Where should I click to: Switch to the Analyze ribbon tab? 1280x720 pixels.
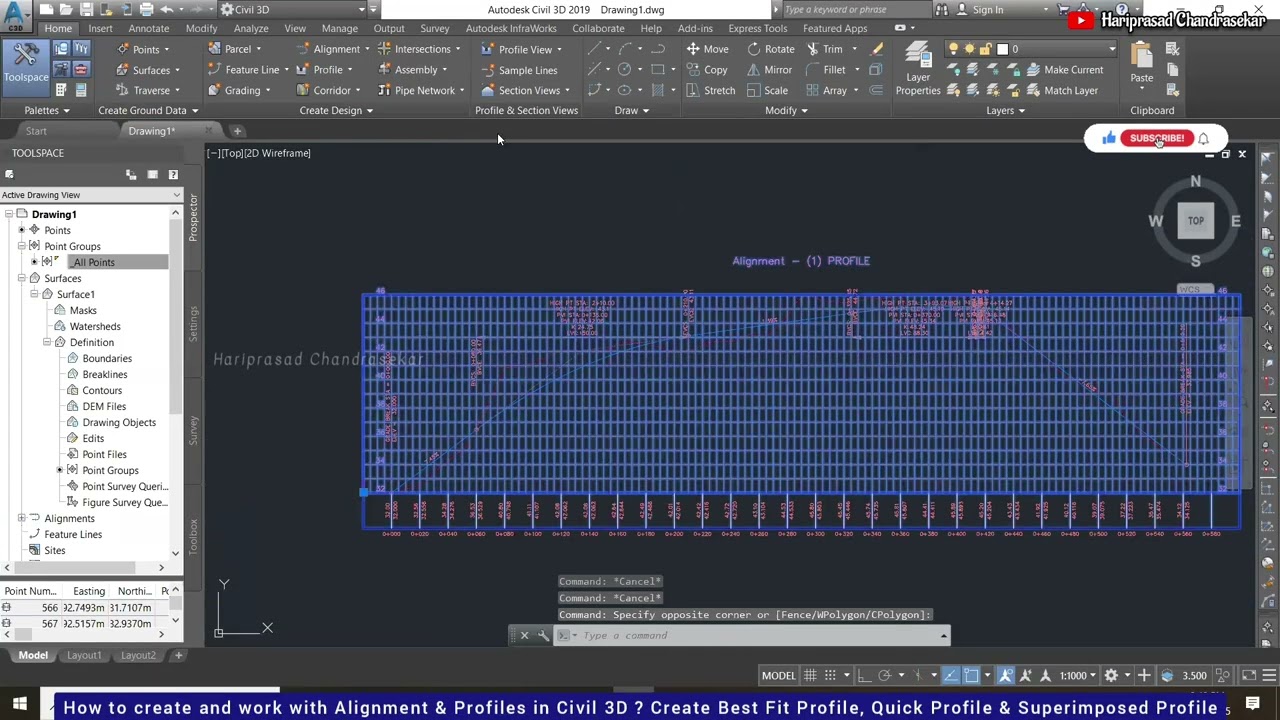click(x=251, y=28)
